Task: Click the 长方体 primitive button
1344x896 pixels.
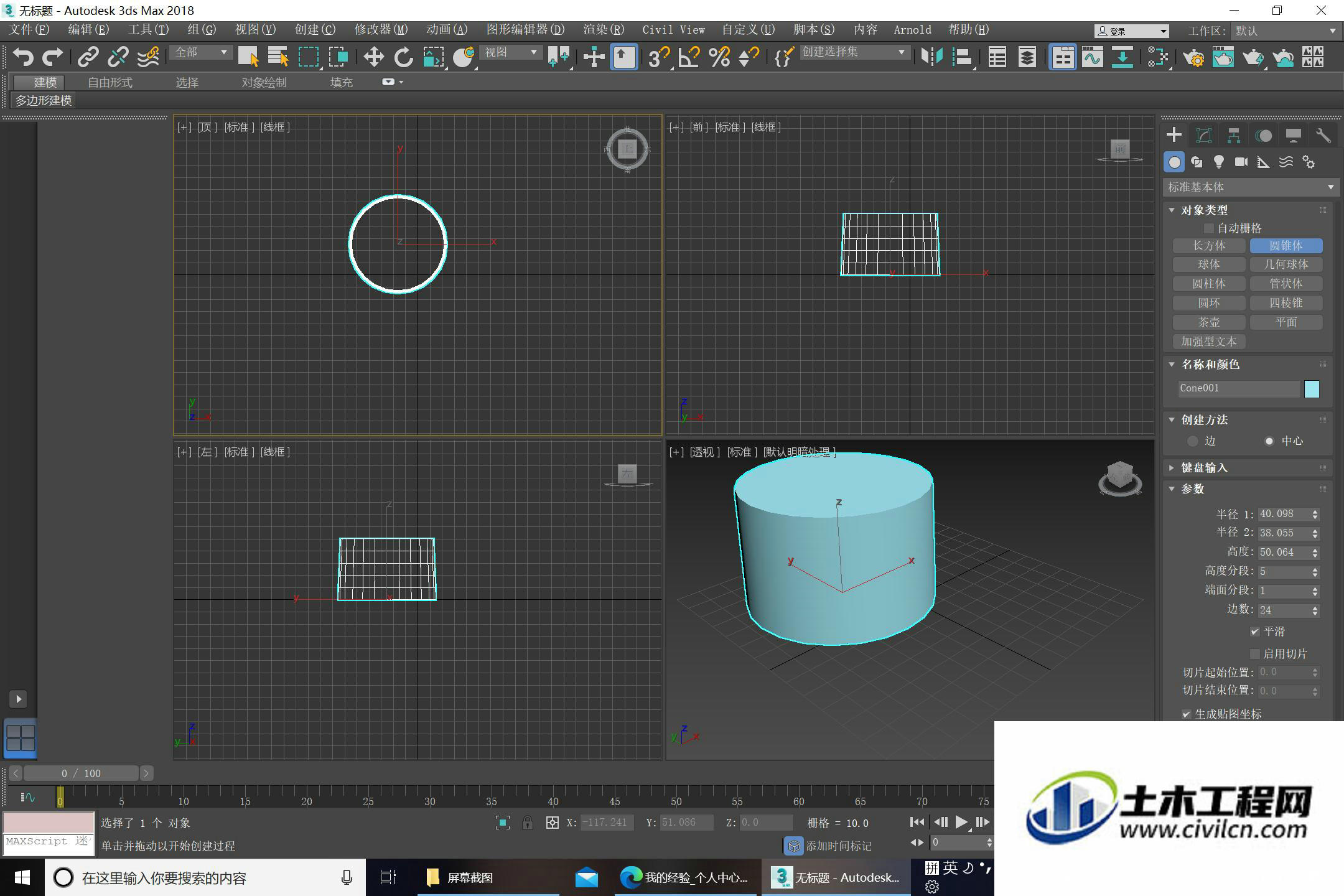Action: [1209, 246]
